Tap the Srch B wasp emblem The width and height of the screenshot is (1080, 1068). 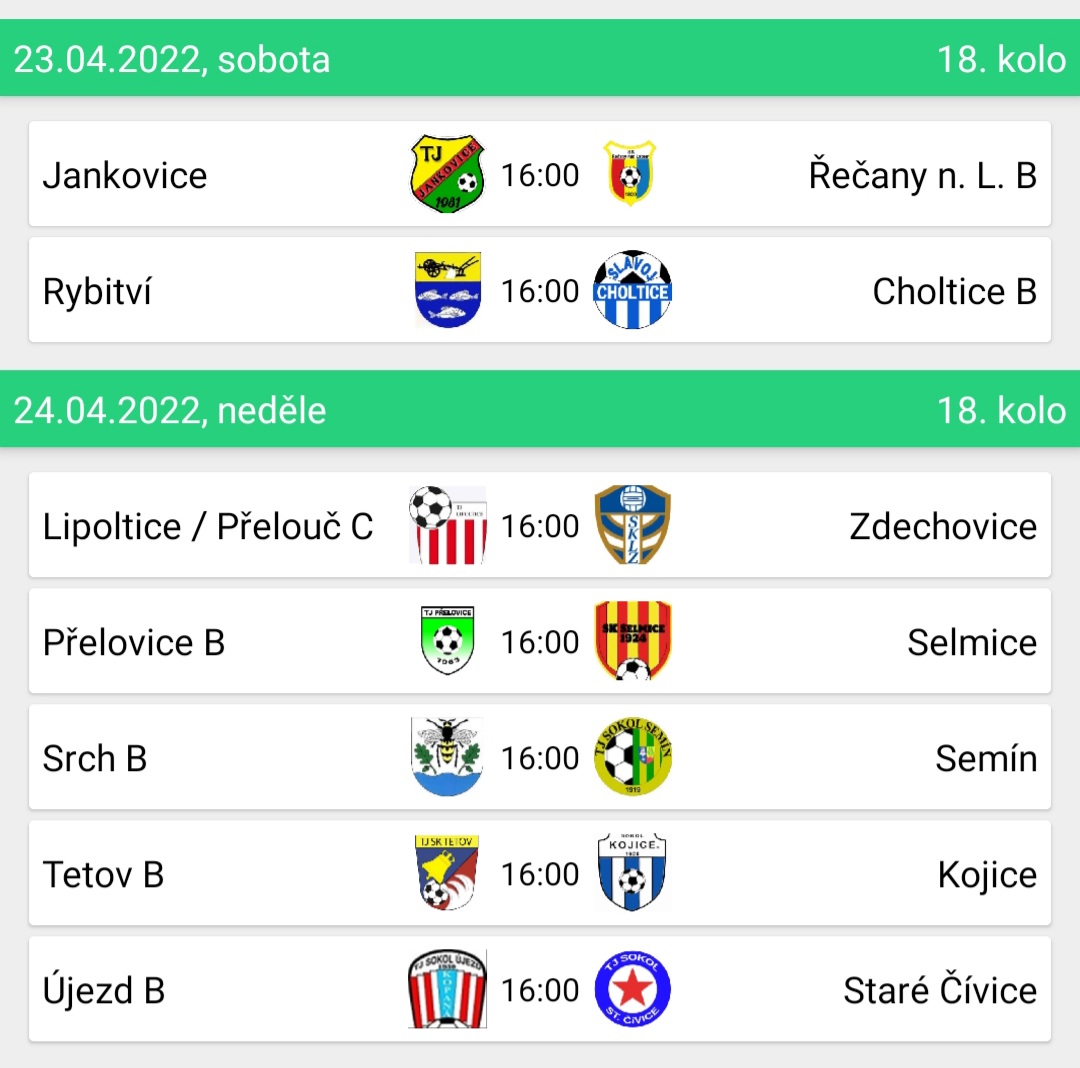(448, 757)
